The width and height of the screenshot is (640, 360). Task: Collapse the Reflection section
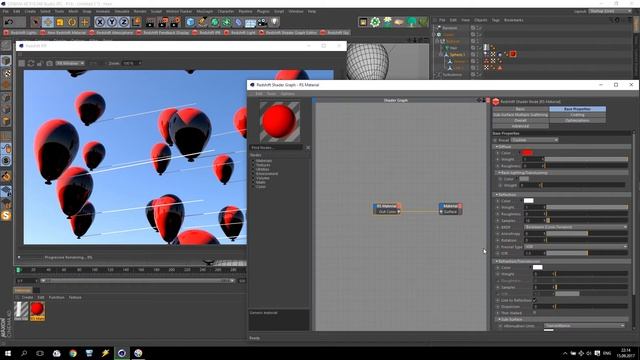pos(497,195)
